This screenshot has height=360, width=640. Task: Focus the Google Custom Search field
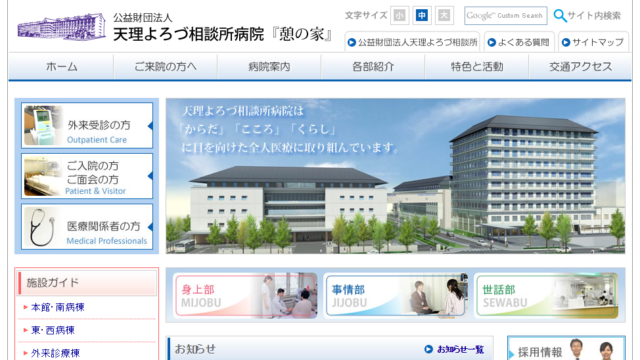click(x=505, y=16)
